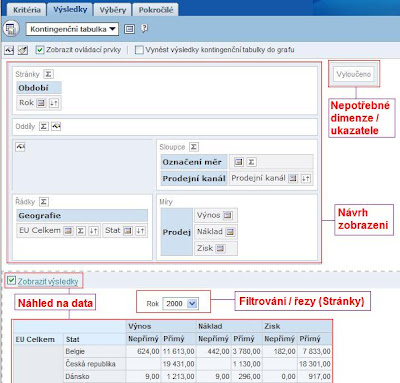400x383 pixels.
Task: Switch to the Kritéria tab
Action: (27, 10)
